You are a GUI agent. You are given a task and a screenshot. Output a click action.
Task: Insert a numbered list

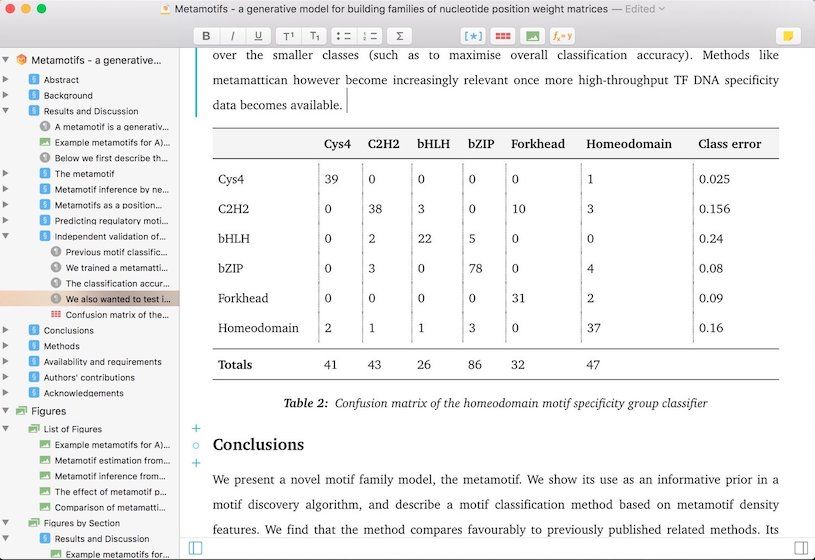tap(371, 36)
